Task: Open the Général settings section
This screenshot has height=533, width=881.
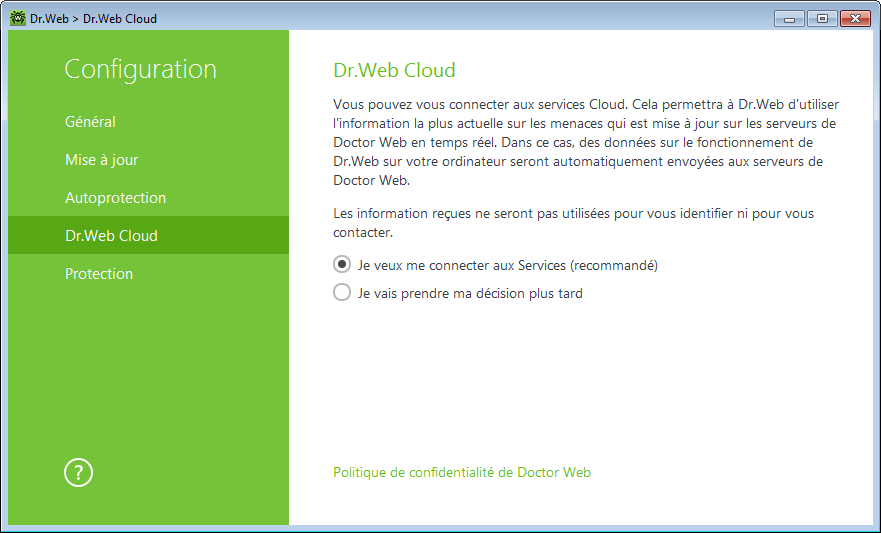Action: pos(90,121)
